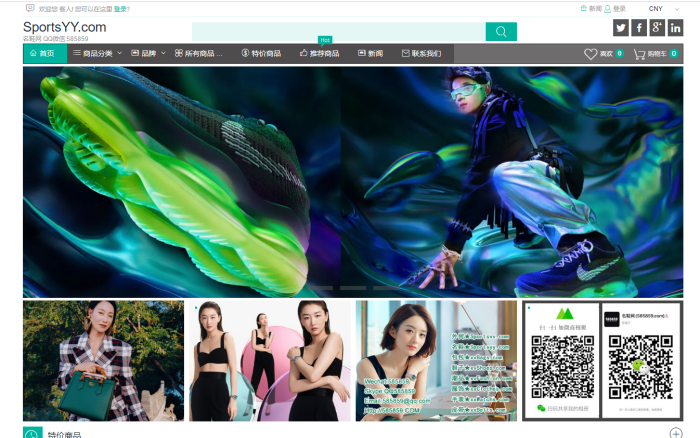The image size is (700, 438).
Task: Click the plus icon beside 特价商品 section
Action: point(676,433)
